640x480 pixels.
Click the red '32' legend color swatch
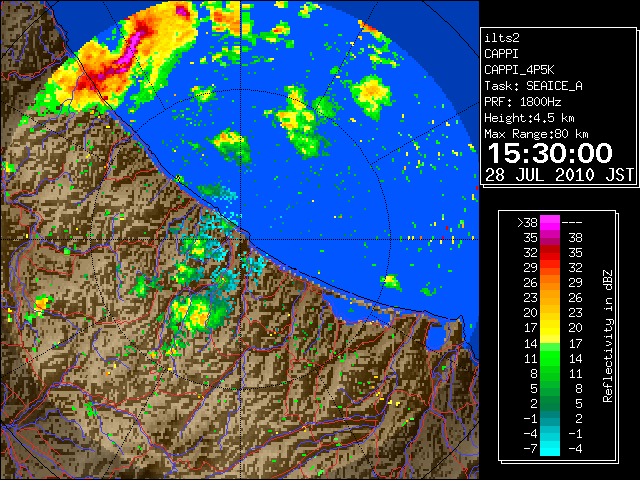click(550, 253)
